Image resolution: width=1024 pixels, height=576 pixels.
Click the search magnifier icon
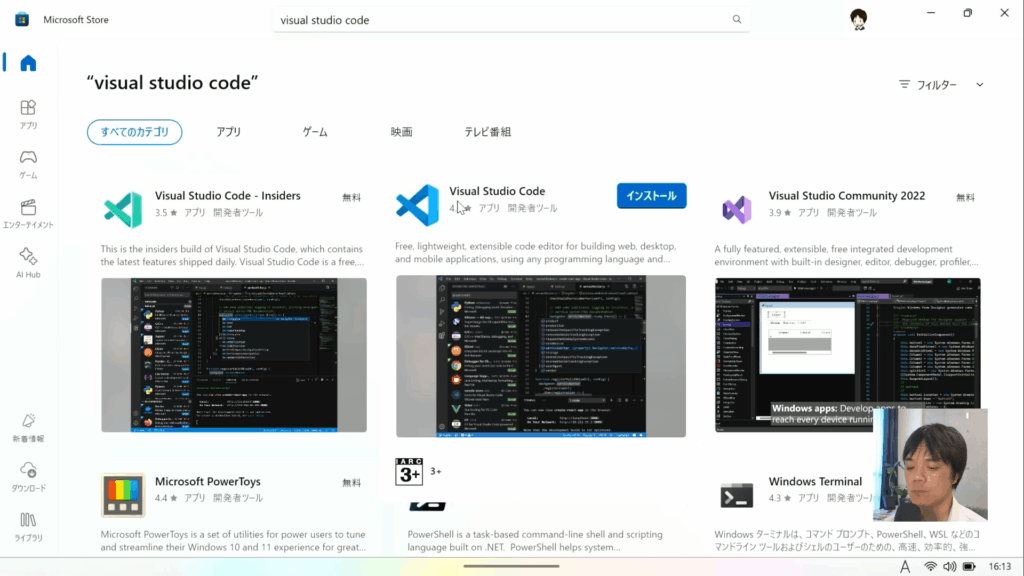(737, 19)
